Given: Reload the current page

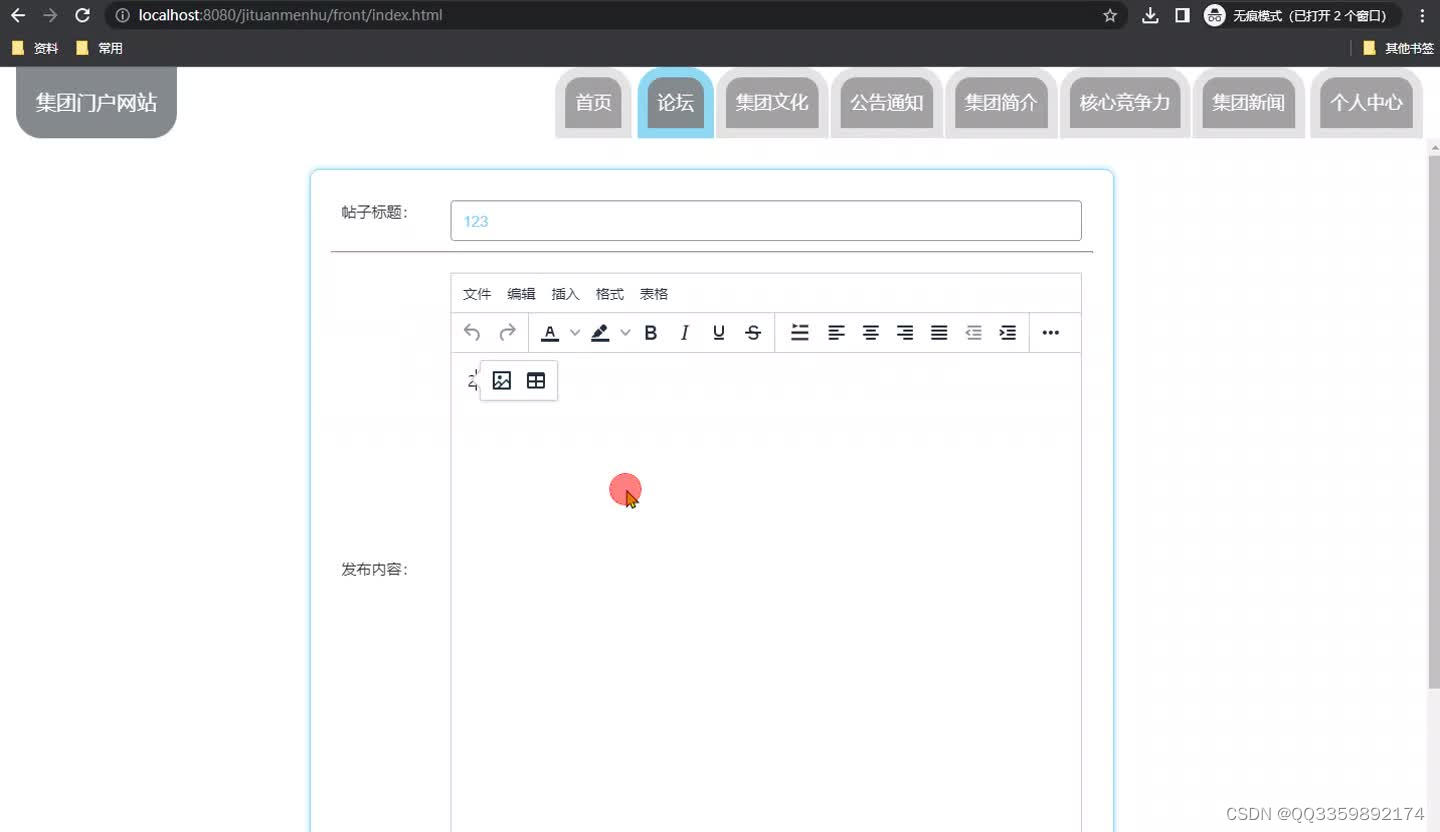Looking at the screenshot, I should pyautogui.click(x=83, y=15).
